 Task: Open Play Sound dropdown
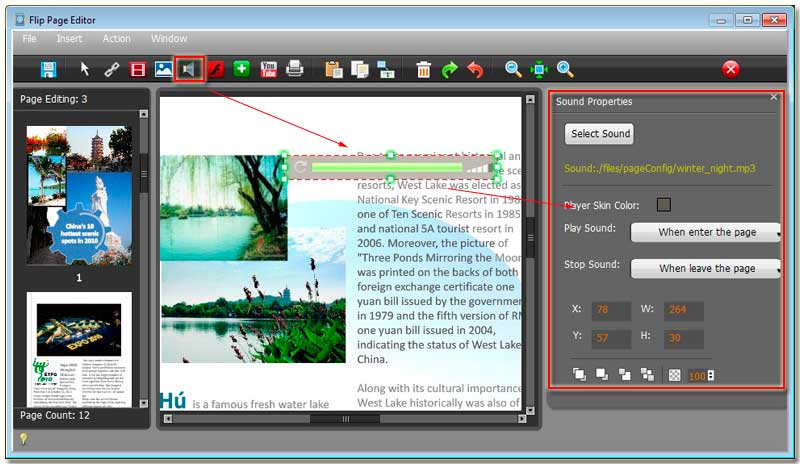pyautogui.click(x=706, y=232)
